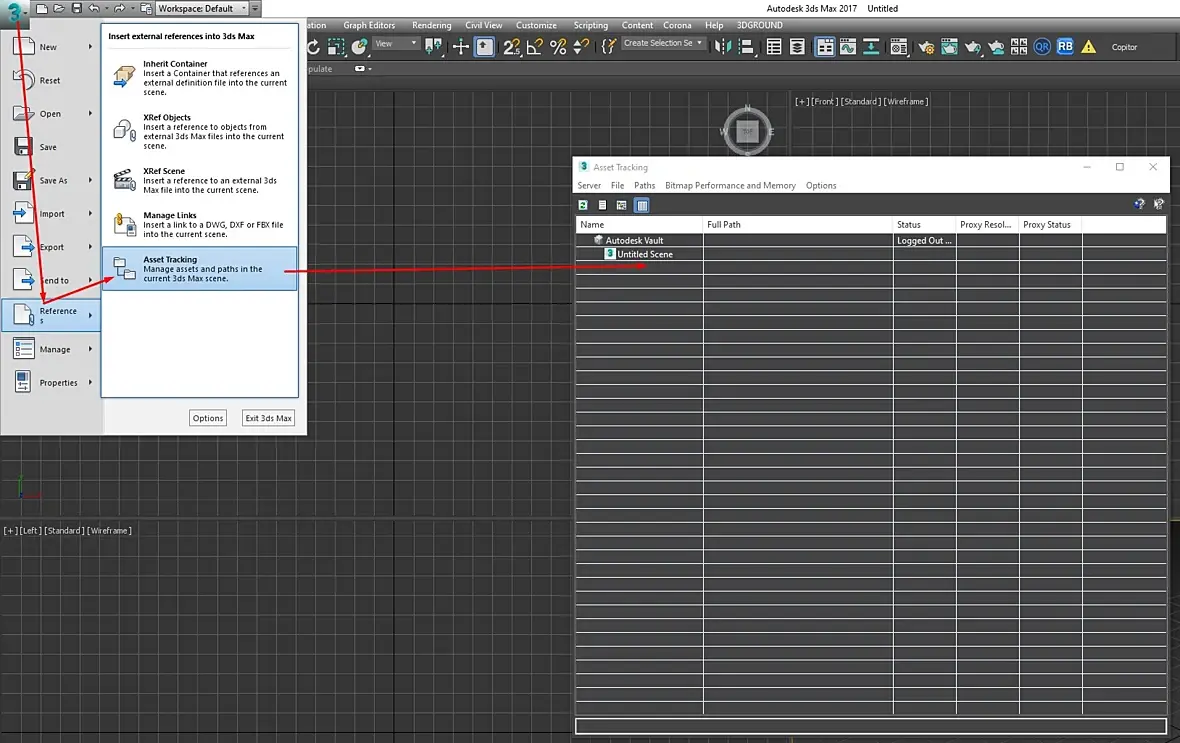Open the Workspace: Default dropdown
Viewport: 1180px width, 743px height.
[201, 8]
